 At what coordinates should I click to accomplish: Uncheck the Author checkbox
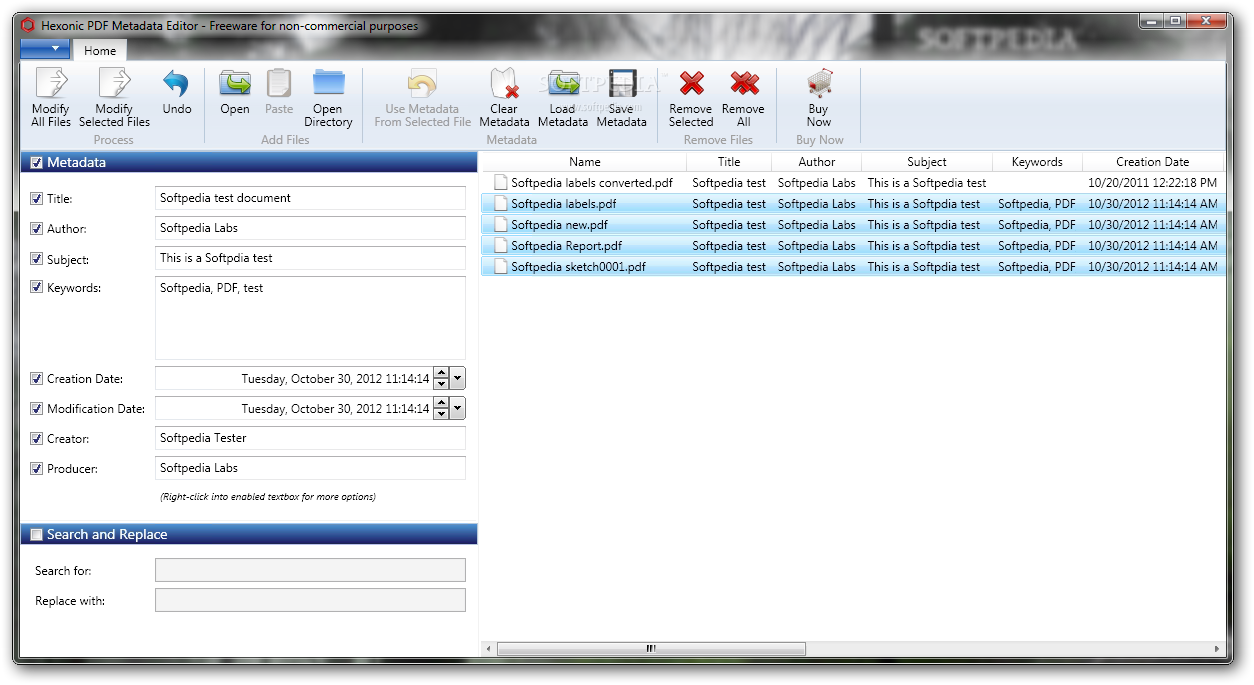tap(37, 229)
